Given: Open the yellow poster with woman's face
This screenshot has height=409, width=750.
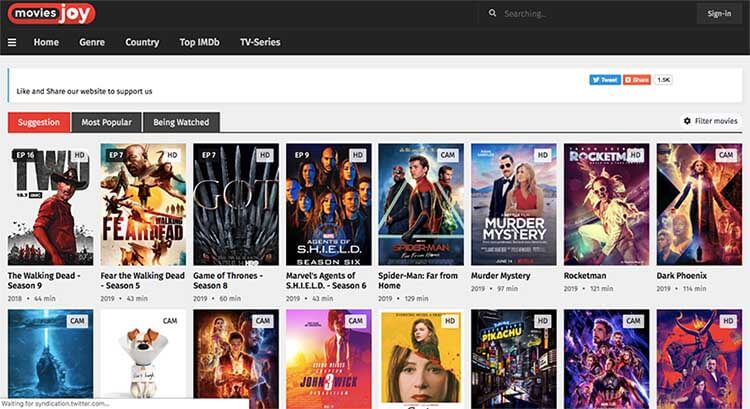Looking at the screenshot, I should click(421, 359).
